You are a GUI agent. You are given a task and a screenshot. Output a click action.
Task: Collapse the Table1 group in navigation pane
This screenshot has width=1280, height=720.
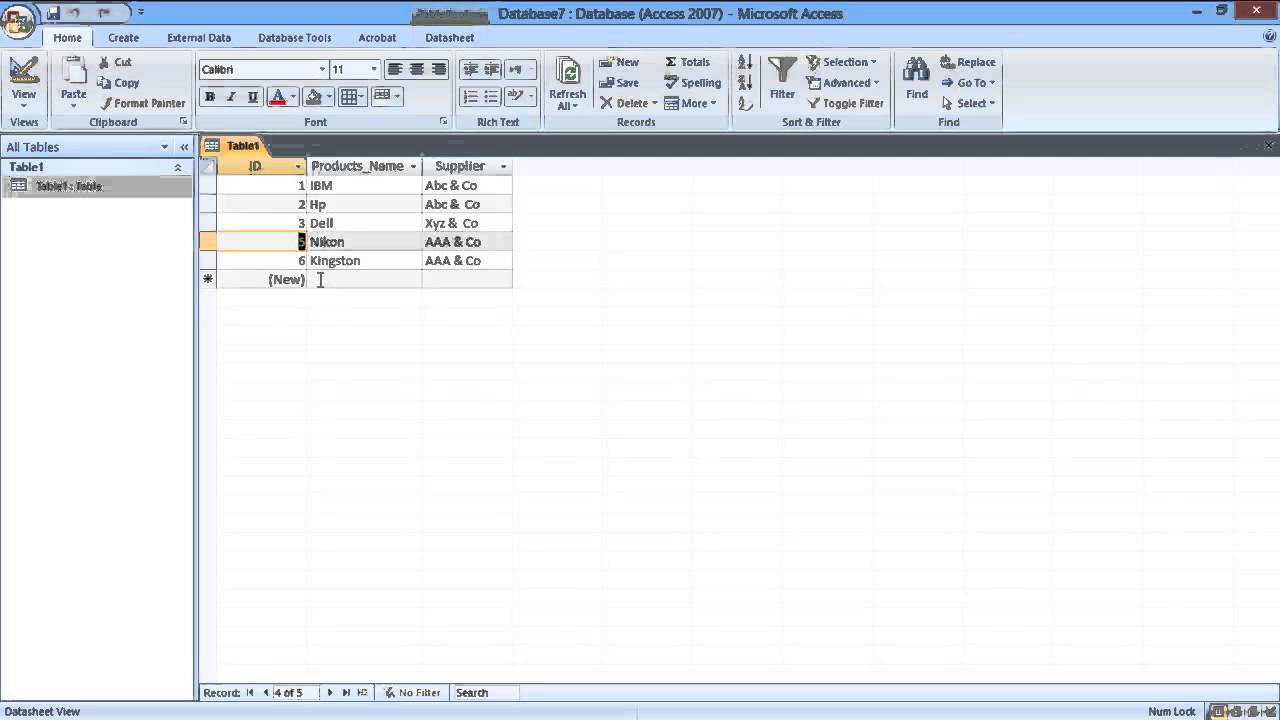(178, 167)
